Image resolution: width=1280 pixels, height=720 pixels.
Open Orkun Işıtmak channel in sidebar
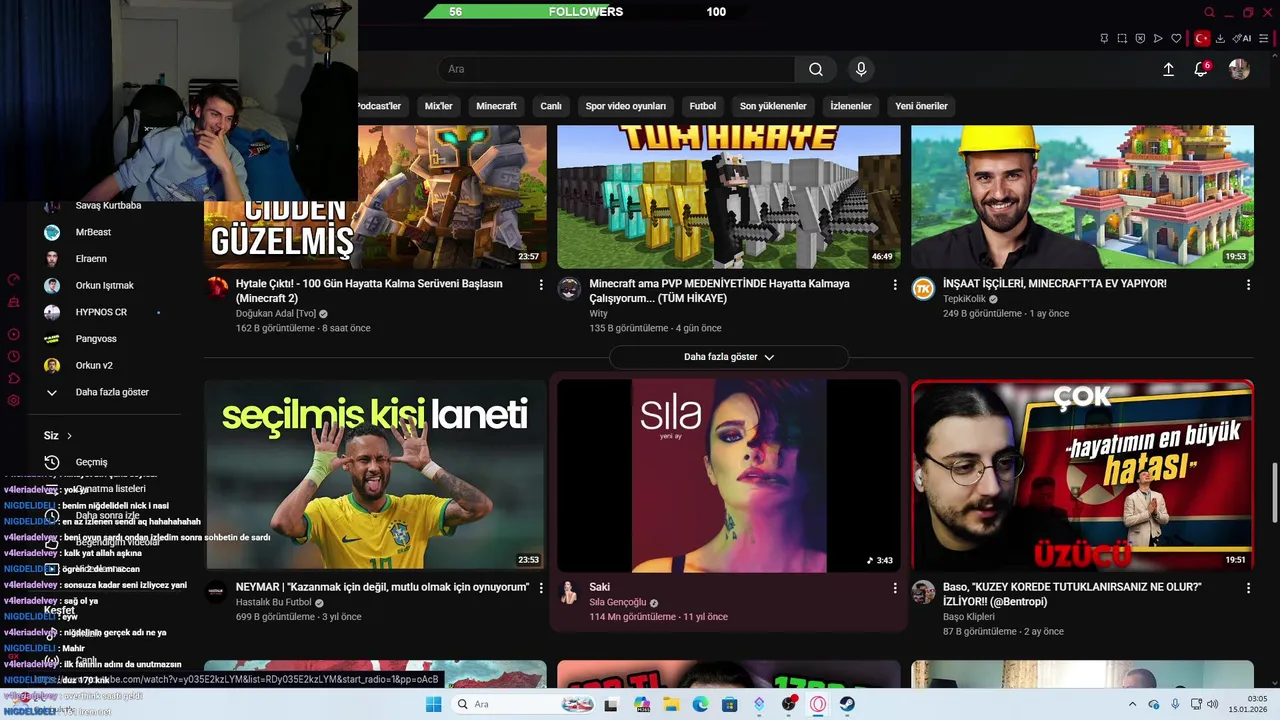104,285
